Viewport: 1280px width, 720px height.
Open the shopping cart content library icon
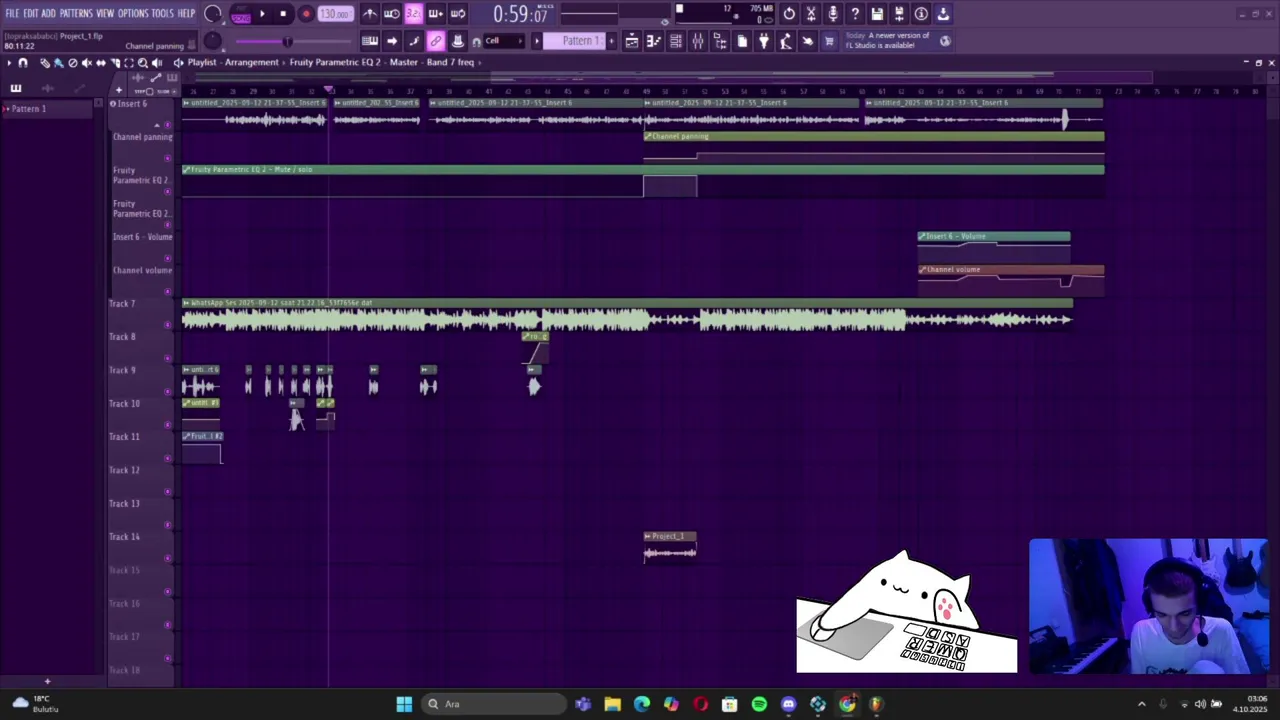click(828, 41)
